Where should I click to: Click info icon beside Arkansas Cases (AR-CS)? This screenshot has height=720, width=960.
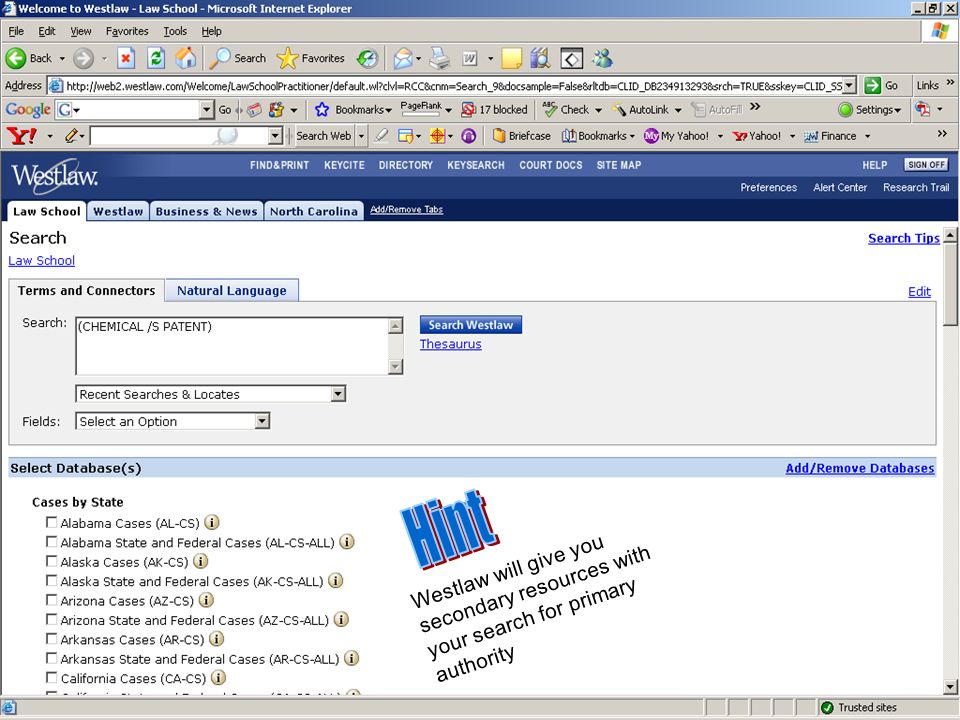tap(216, 639)
